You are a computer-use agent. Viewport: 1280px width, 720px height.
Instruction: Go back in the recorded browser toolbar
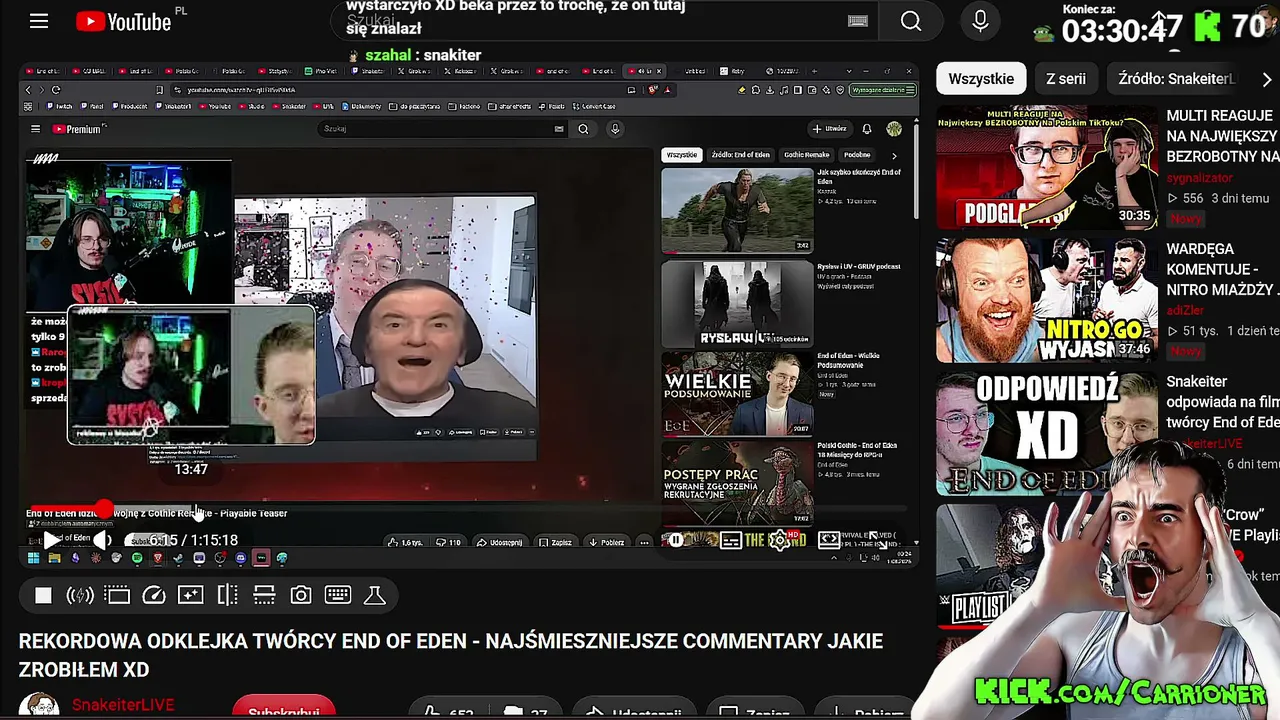point(28,90)
